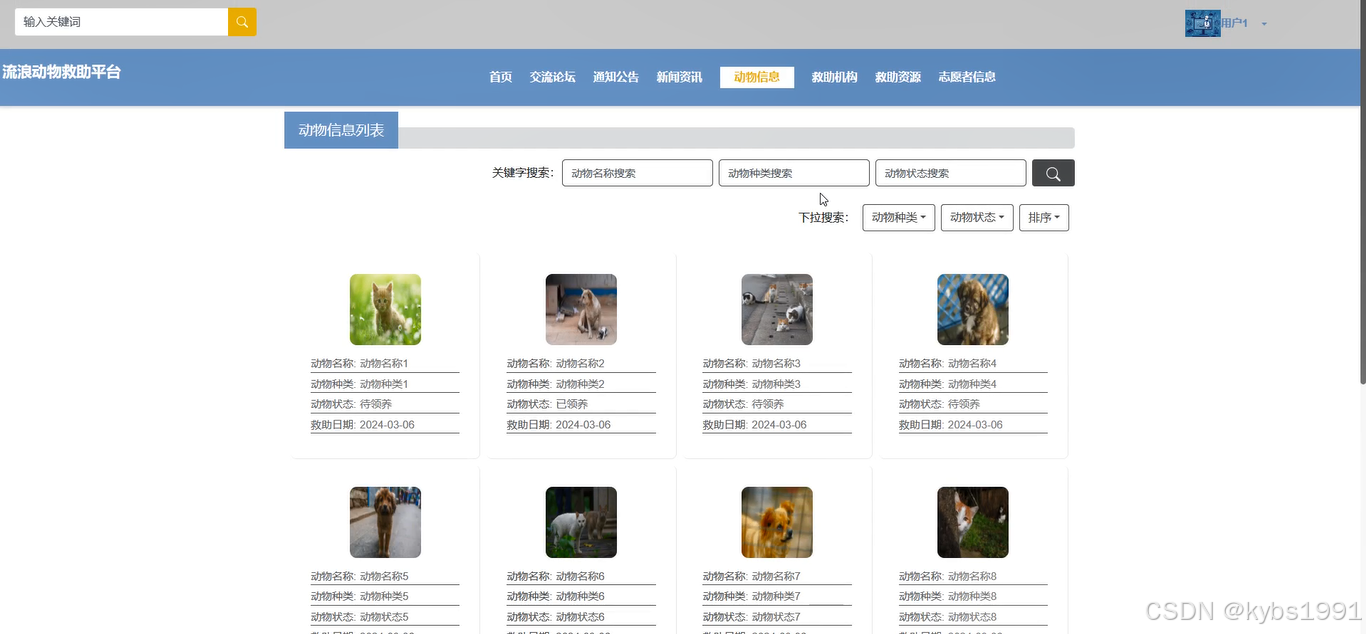Open 救助资源 in the navigation
Viewport: 1366px width, 634px height.
898,77
